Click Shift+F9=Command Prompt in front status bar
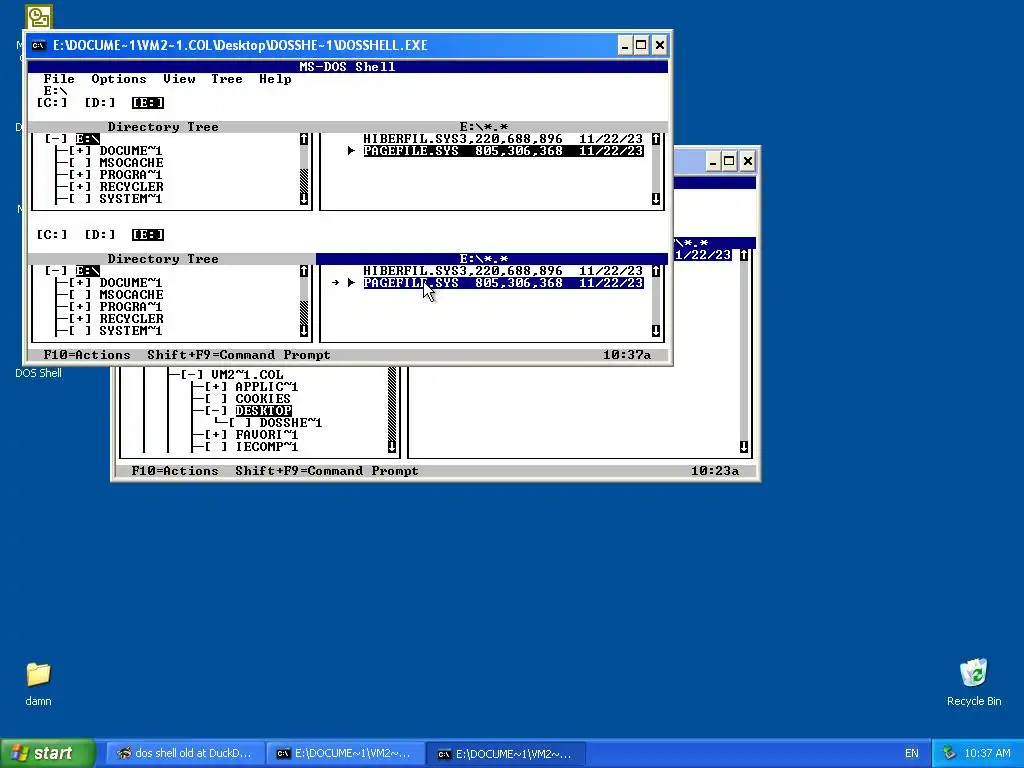This screenshot has width=1024, height=768. pos(238,355)
